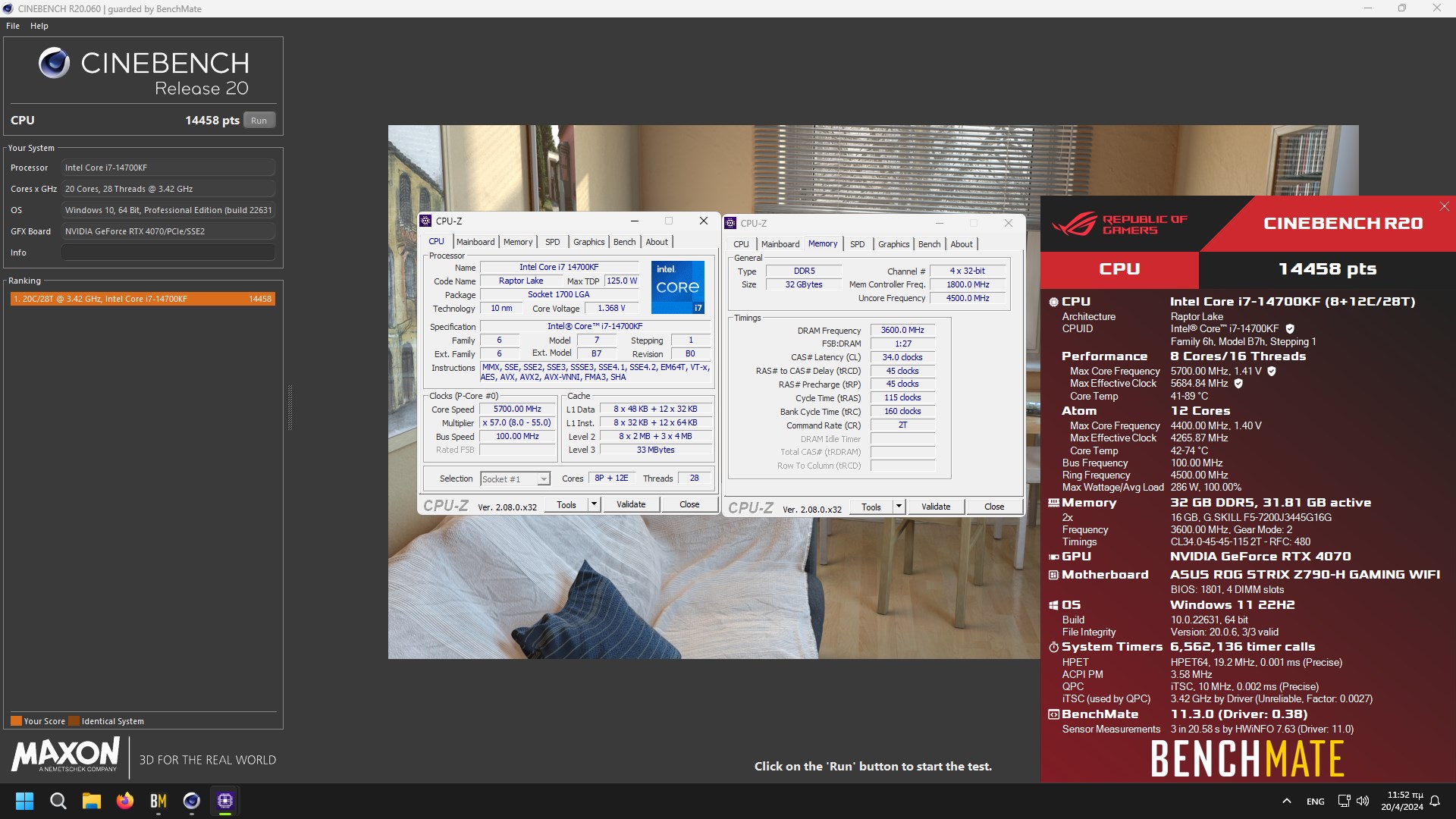This screenshot has width=1456, height=819.
Task: Click the Intel Core i7 logo badge
Action: click(678, 287)
